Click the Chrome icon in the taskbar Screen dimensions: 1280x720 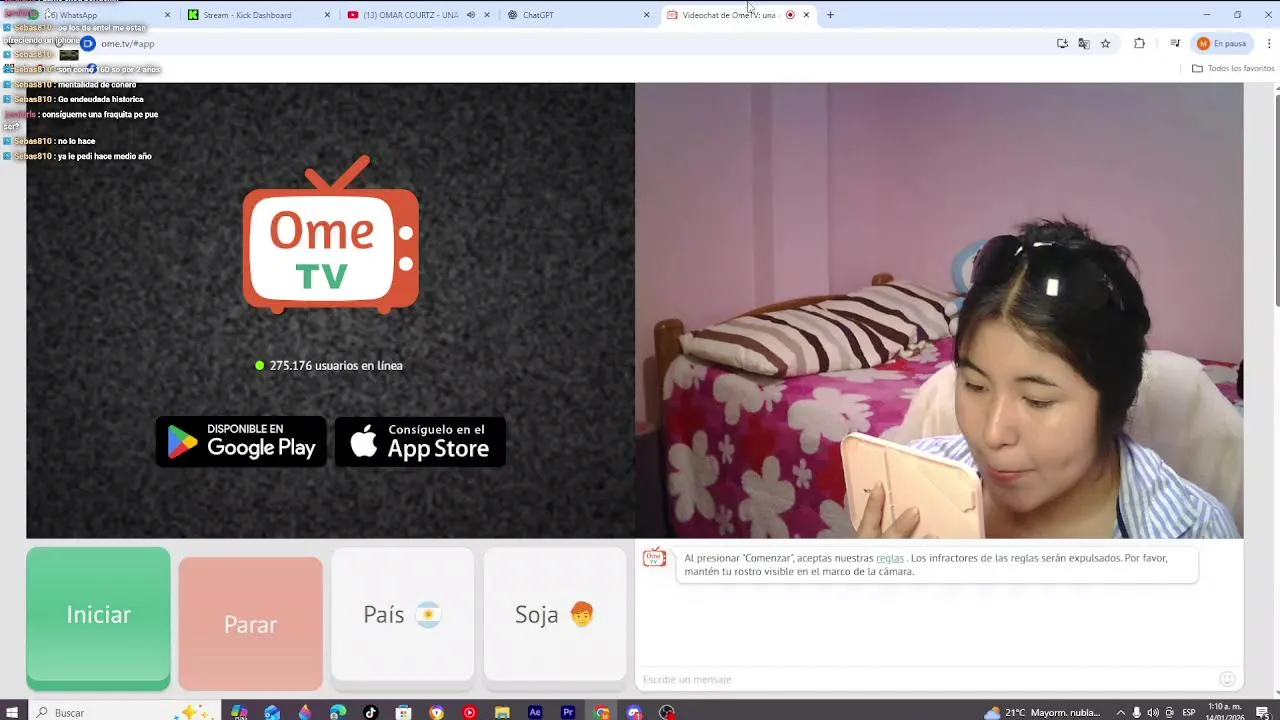click(601, 712)
